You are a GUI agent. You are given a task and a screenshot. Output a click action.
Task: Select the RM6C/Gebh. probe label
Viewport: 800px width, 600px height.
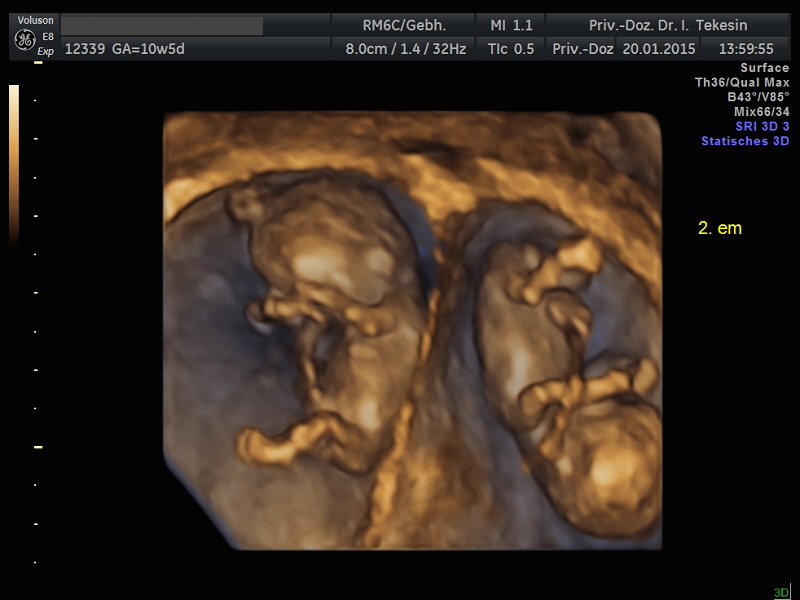(404, 25)
